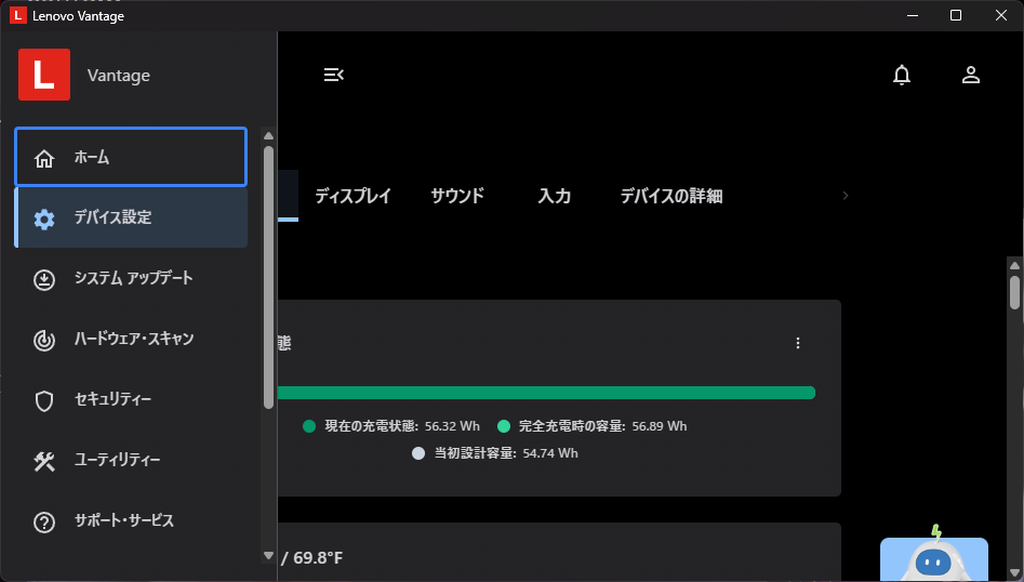Click the gear icon for デバイス設定
1024x582 pixels.
point(44,218)
